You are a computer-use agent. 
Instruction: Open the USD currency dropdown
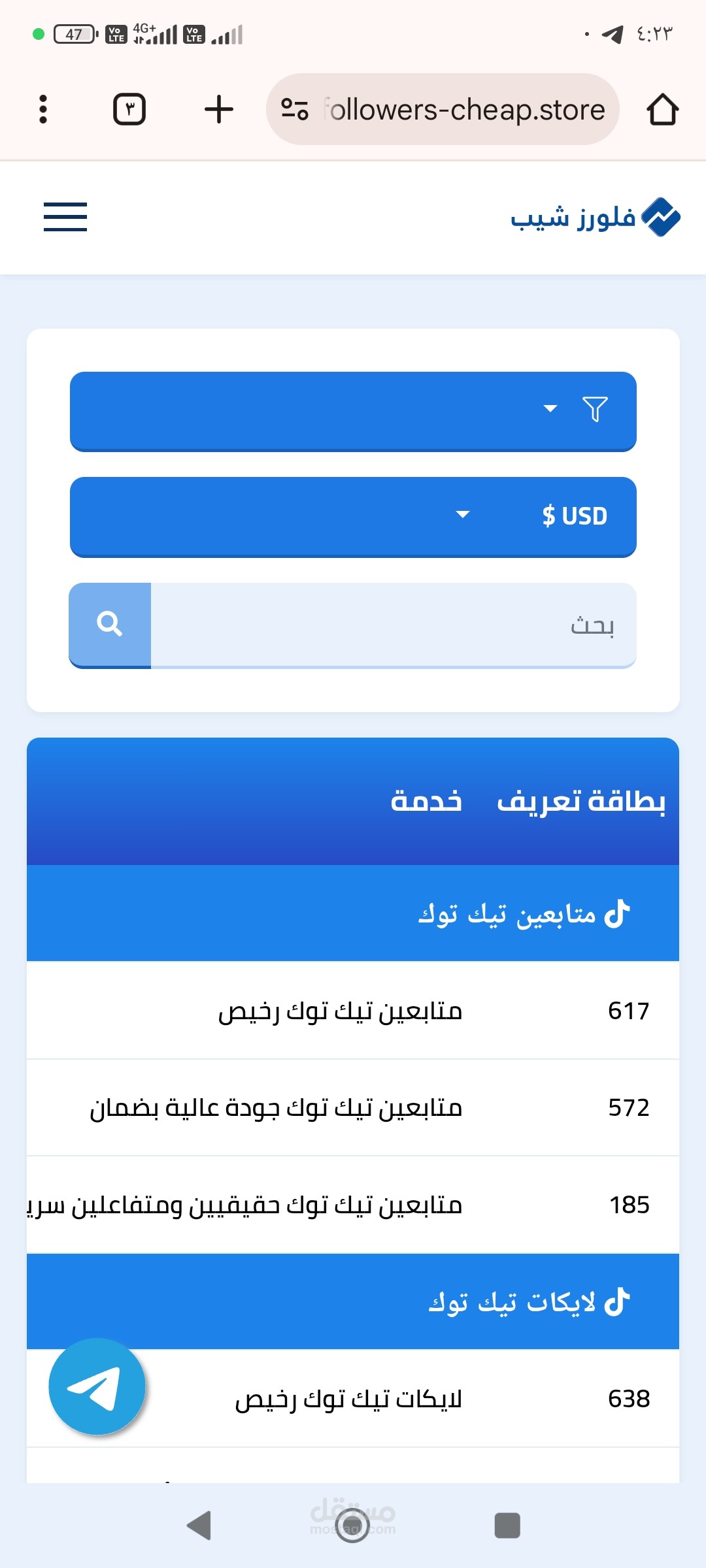coord(353,516)
